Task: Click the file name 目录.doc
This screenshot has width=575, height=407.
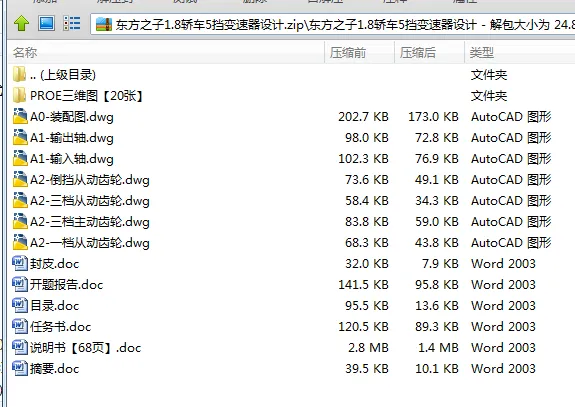Action: pyautogui.click(x=54, y=305)
